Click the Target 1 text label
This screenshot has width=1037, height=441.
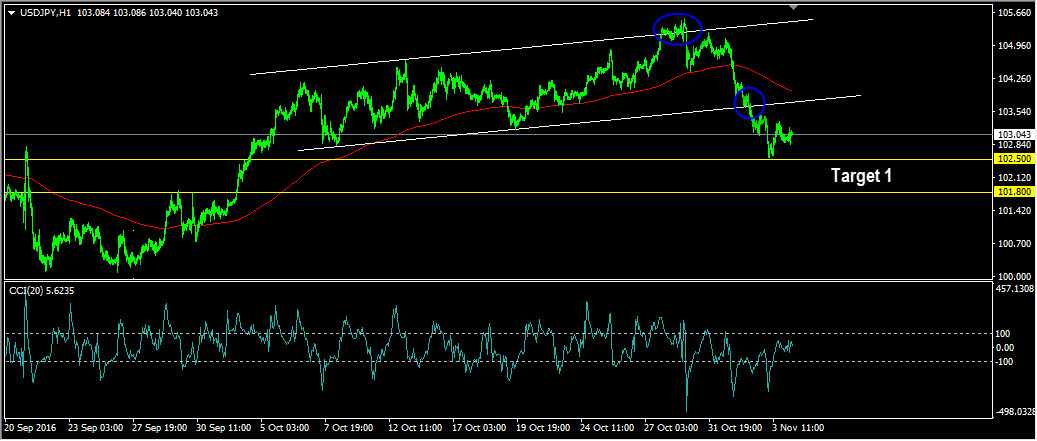pyautogui.click(x=862, y=175)
